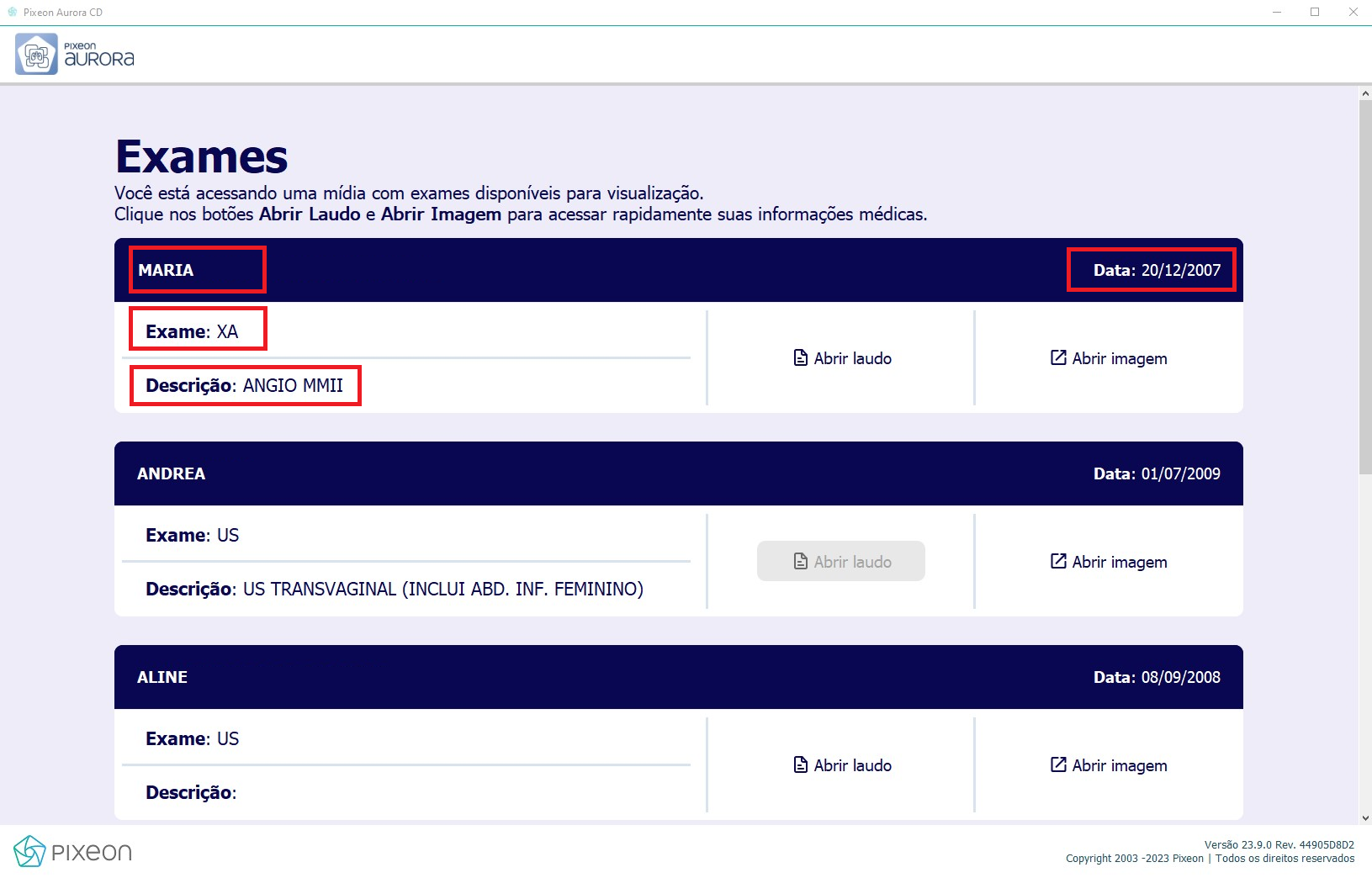Click Exame: US under ANDREA
Image resolution: width=1372 pixels, height=878 pixels.
(x=192, y=535)
